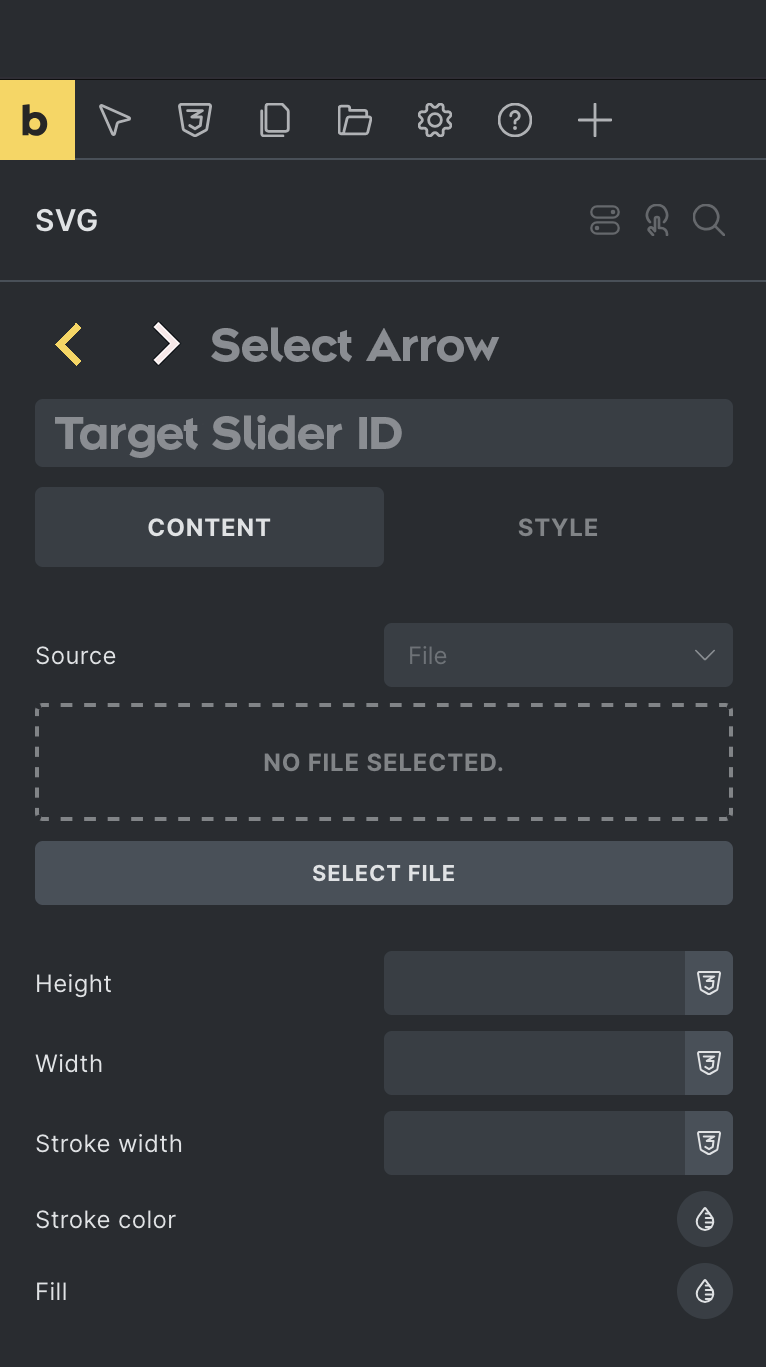
Task: Switch to the CONTENT tab
Action: [x=209, y=527]
